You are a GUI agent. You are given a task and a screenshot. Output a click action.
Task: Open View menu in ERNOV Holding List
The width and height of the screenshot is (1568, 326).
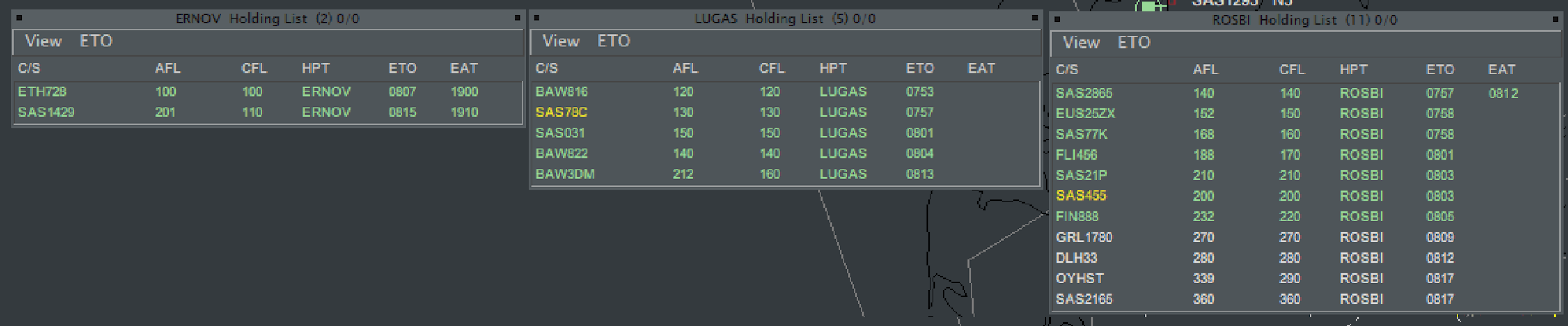coord(43,41)
